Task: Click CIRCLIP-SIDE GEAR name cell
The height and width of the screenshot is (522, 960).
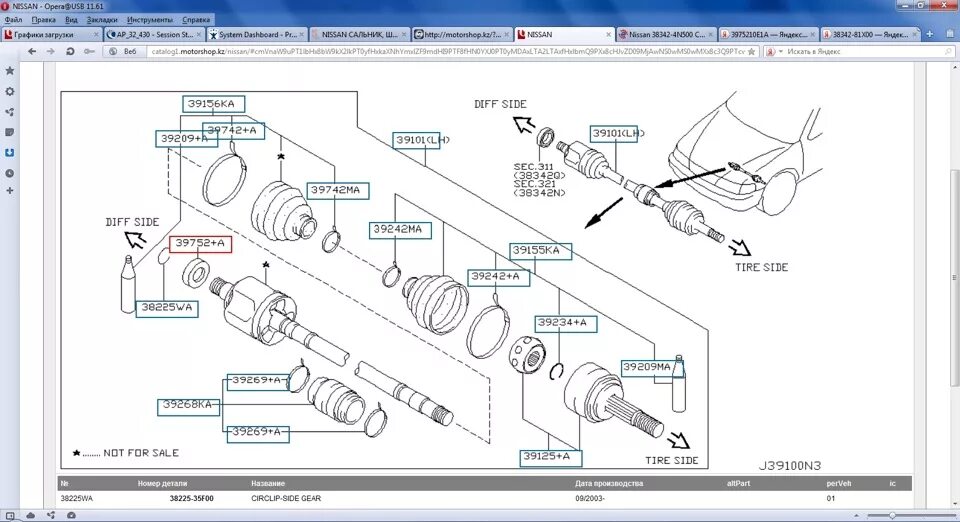Action: click(x=286, y=499)
